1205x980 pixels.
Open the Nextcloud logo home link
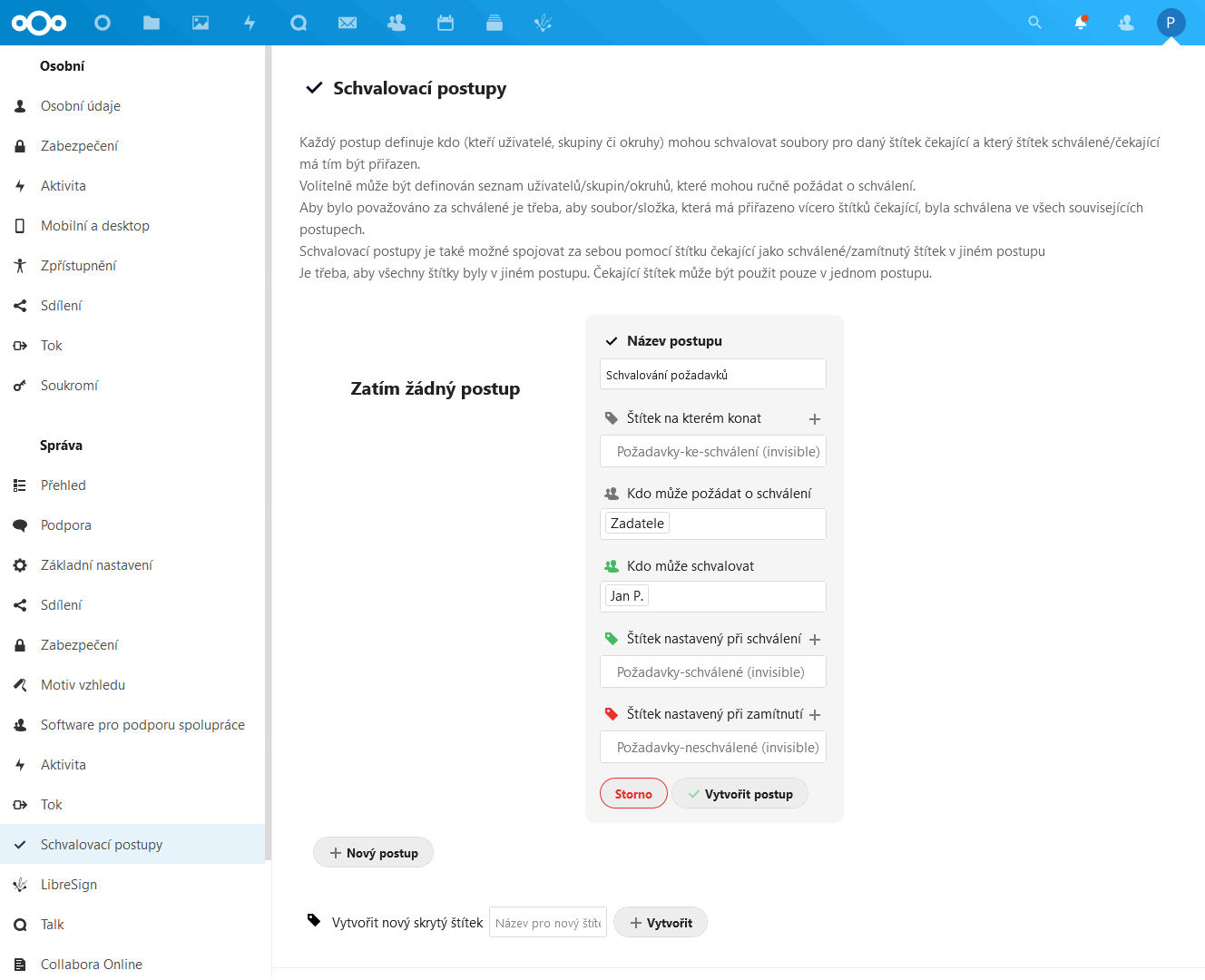(39, 23)
